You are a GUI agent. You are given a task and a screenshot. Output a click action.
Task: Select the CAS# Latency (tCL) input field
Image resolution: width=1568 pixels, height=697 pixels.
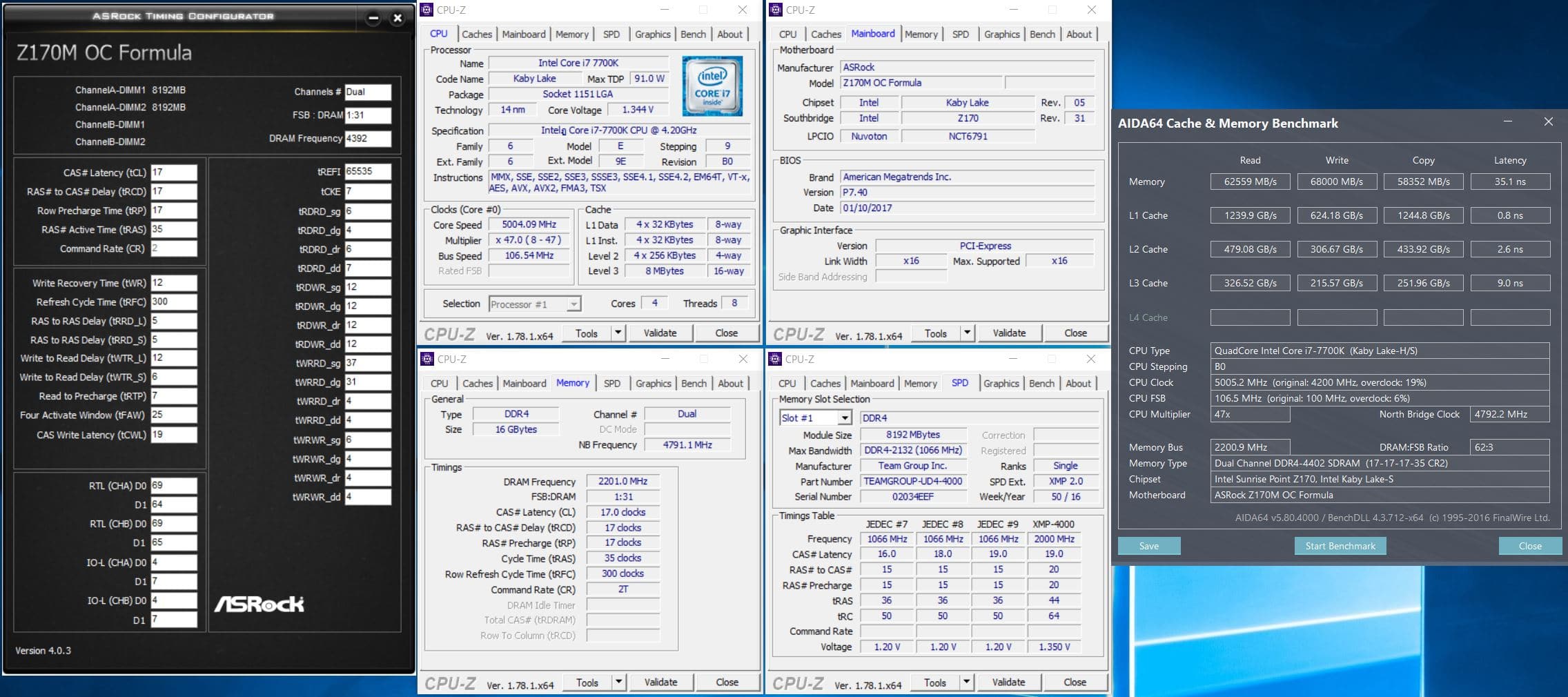click(x=173, y=173)
